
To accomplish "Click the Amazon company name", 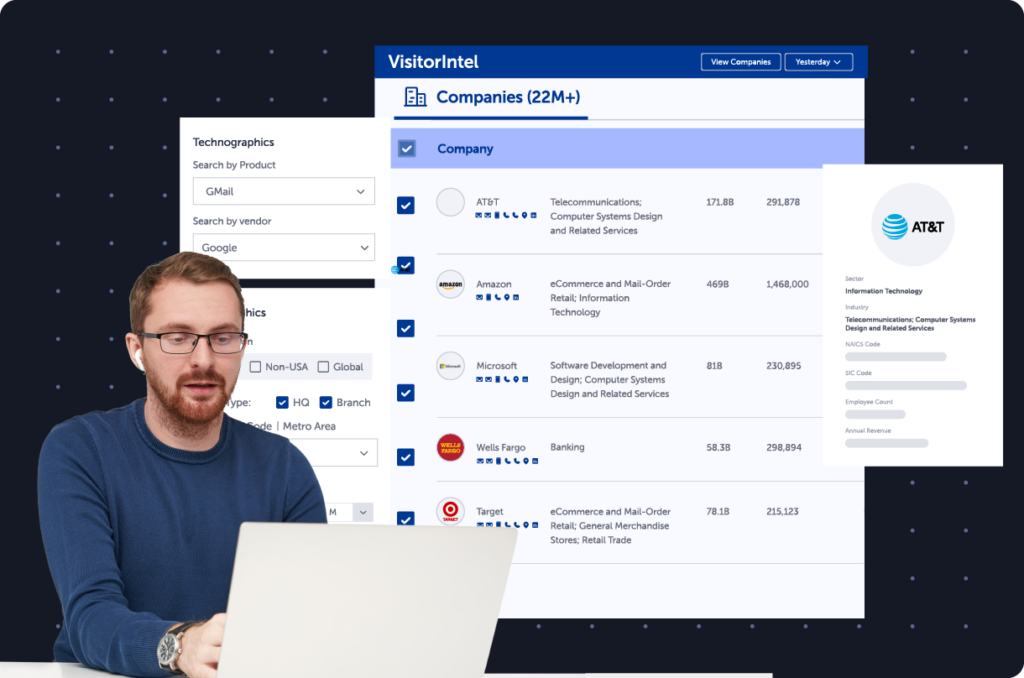I will coord(494,284).
